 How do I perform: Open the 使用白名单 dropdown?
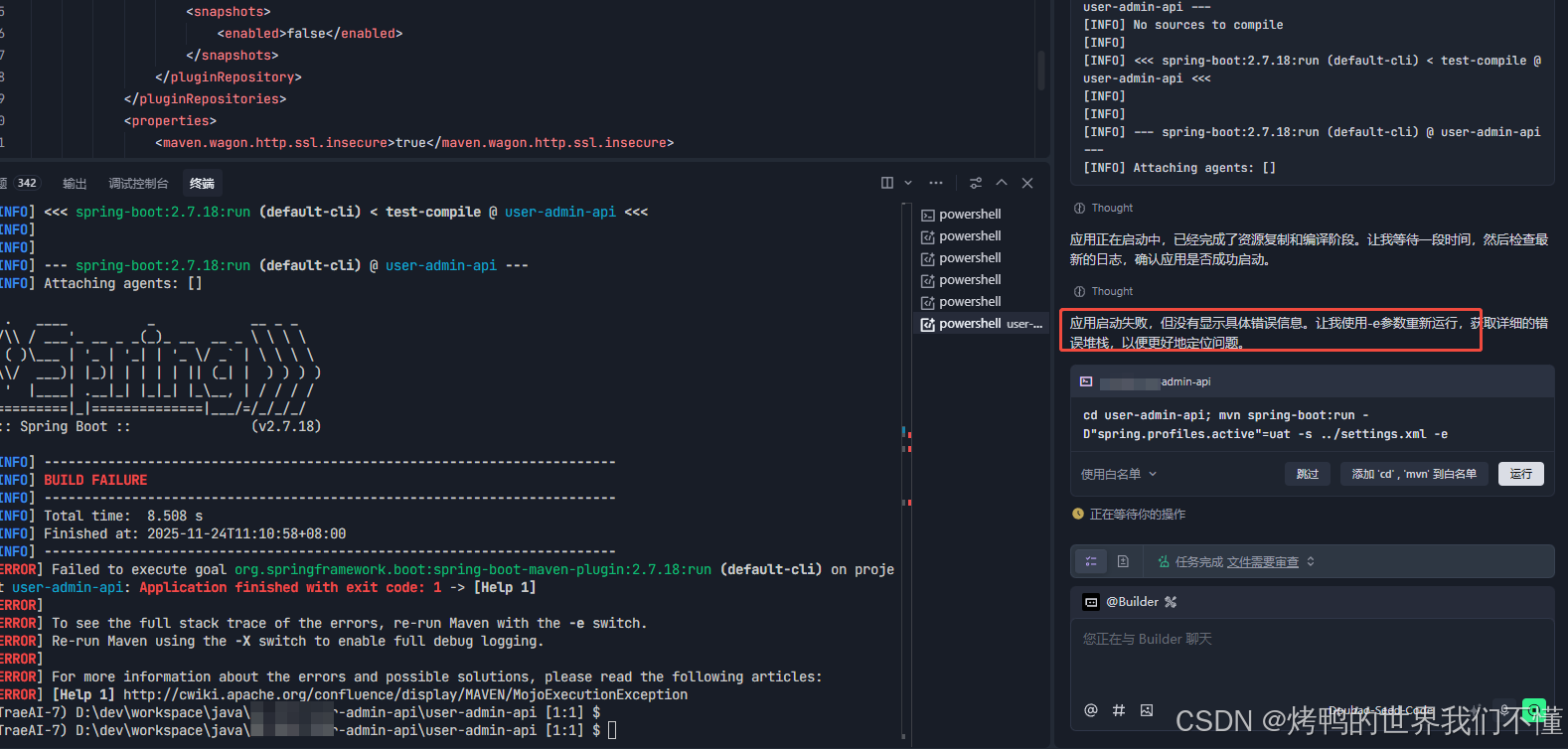tap(1119, 474)
